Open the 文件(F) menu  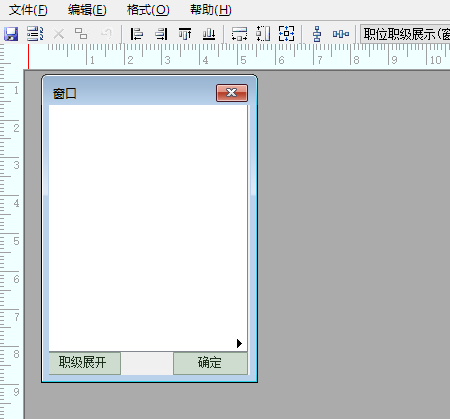(28, 10)
